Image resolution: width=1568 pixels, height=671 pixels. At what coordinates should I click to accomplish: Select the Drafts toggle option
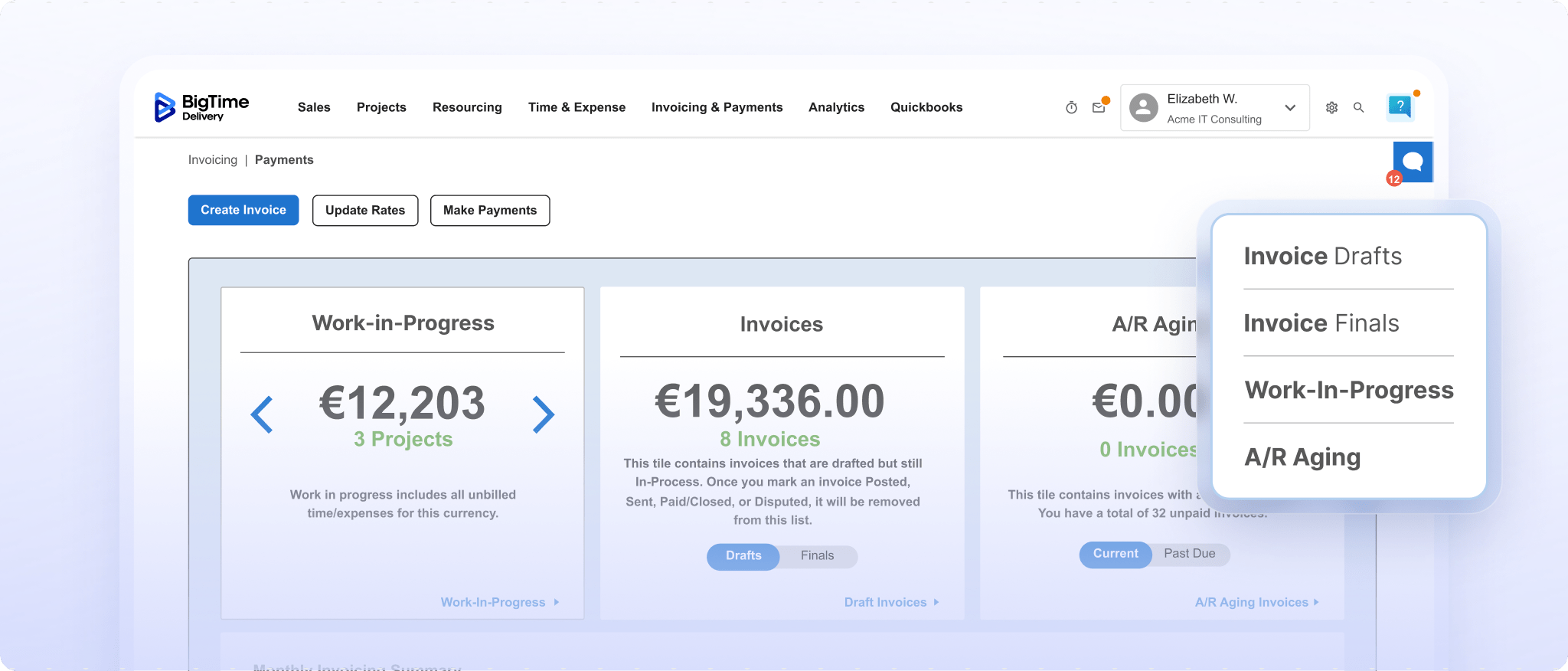[743, 556]
